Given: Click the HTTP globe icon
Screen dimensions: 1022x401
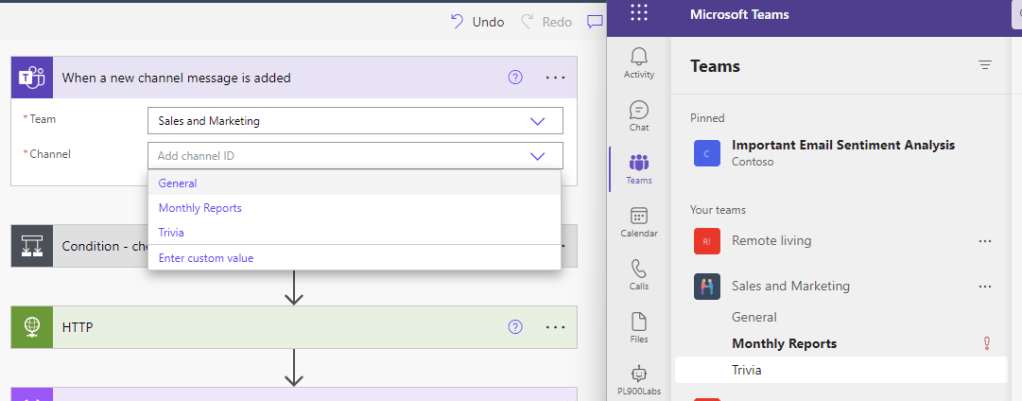Looking at the screenshot, I should (x=32, y=327).
